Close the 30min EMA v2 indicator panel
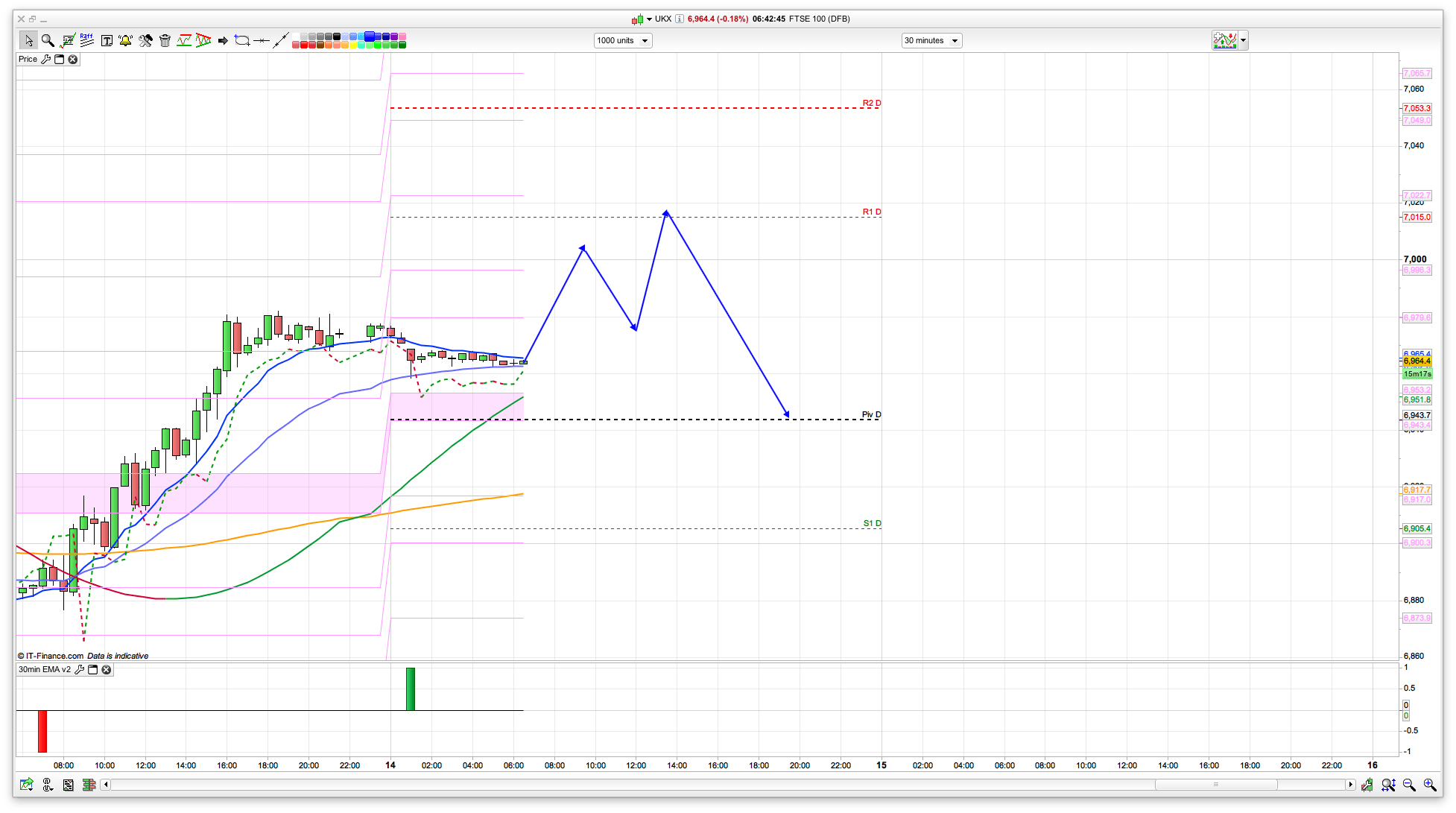 [x=107, y=669]
